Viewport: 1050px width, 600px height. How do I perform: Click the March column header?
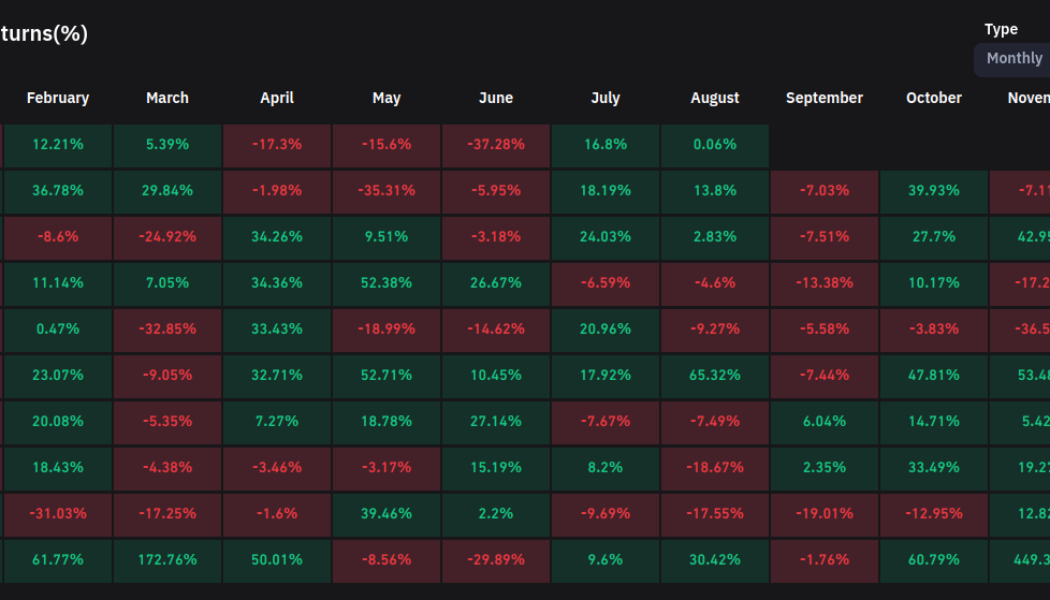(167, 97)
